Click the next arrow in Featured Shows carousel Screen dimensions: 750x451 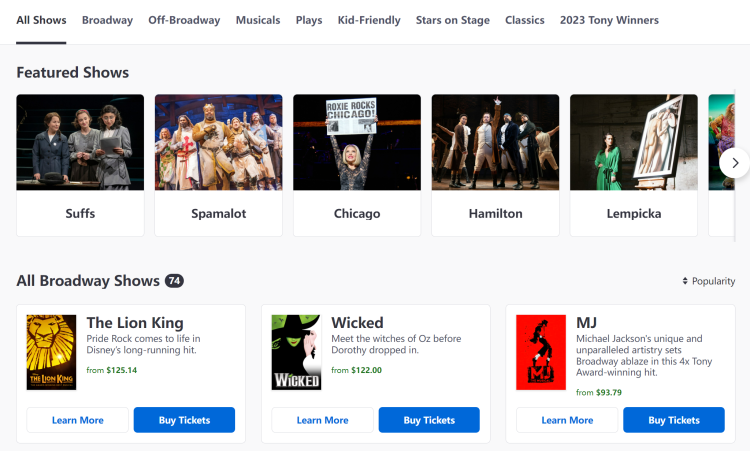tap(734, 163)
